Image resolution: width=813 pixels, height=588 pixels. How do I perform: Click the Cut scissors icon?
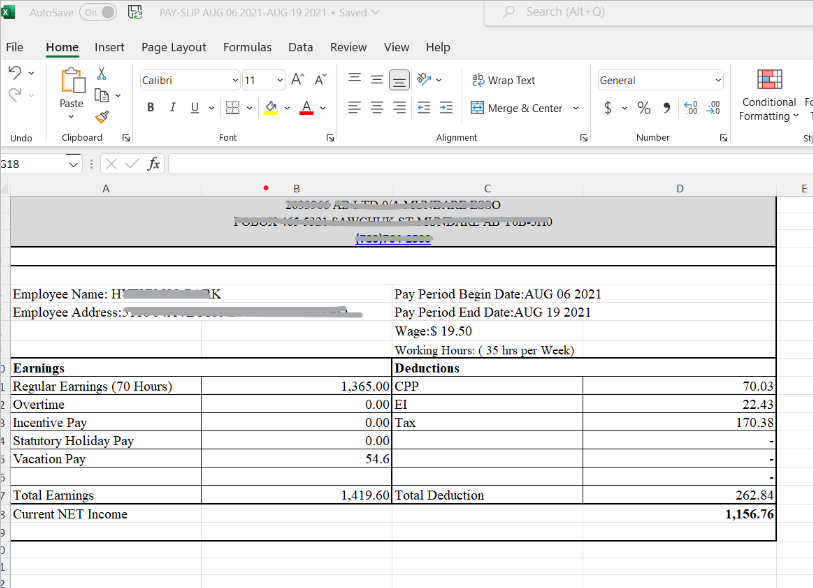coord(102,74)
